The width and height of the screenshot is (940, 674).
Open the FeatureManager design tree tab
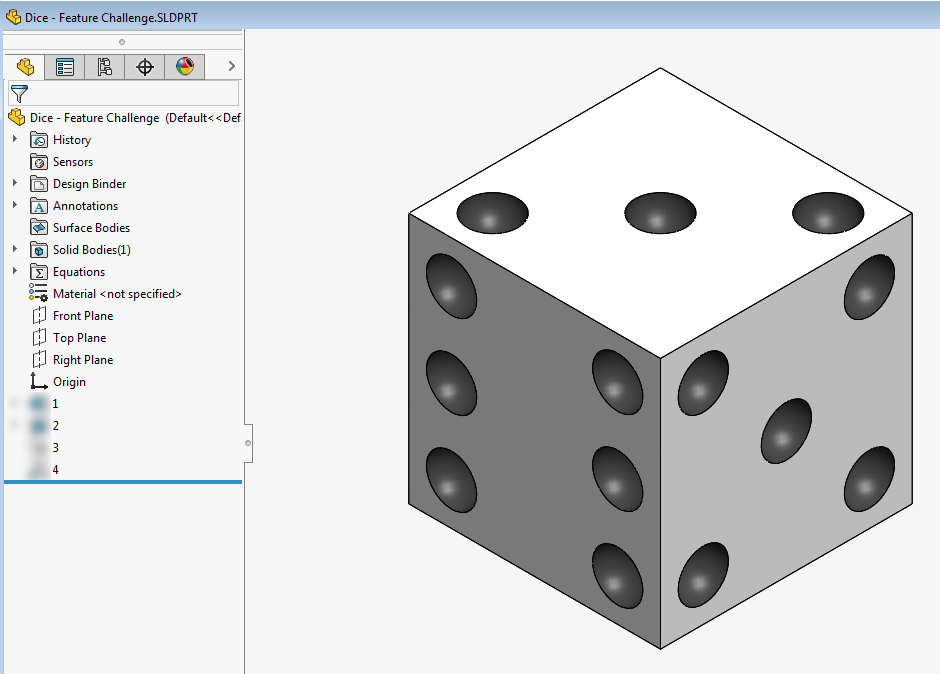tap(24, 66)
